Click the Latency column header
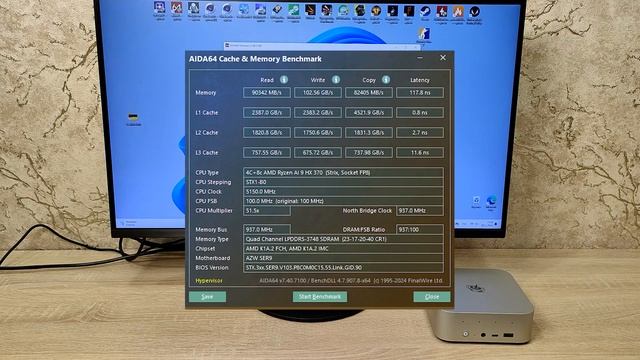The height and width of the screenshot is (360, 640). 420,80
